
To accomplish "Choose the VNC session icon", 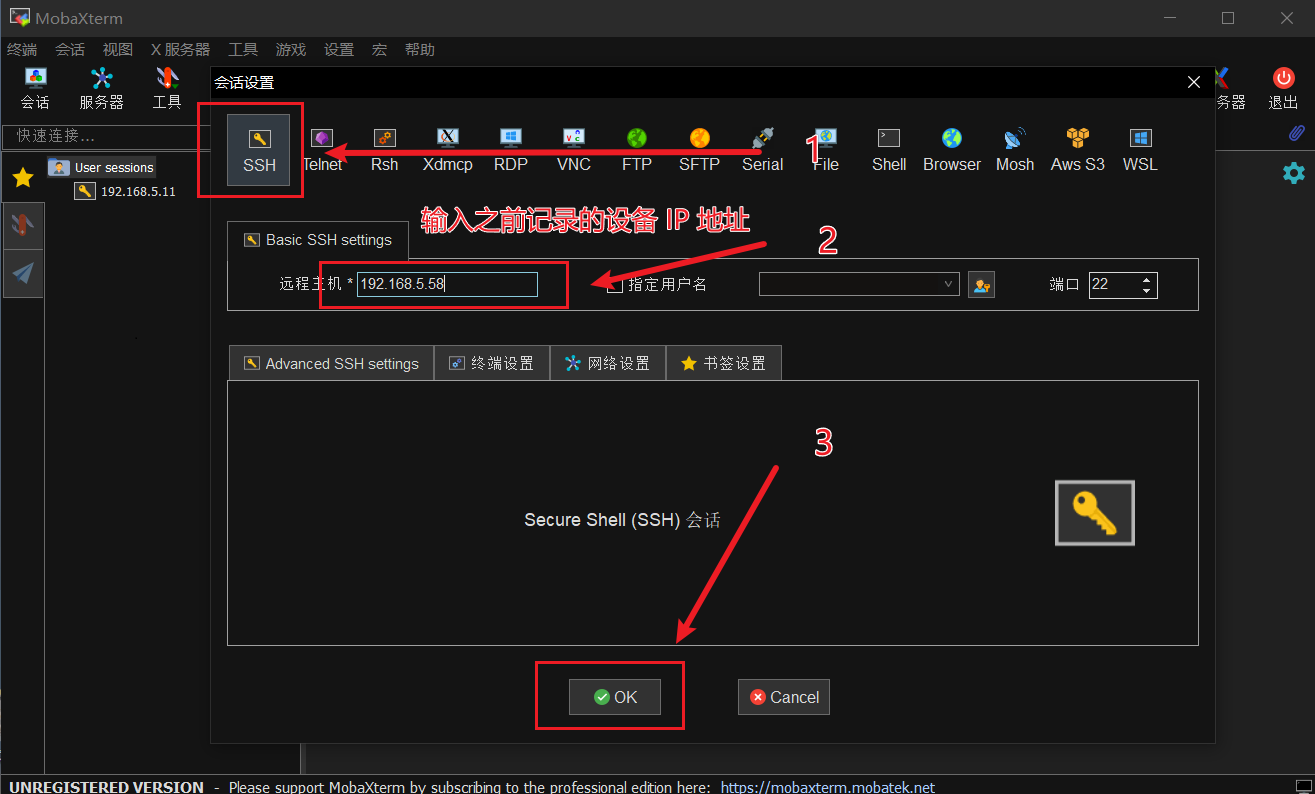I will click(574, 150).
